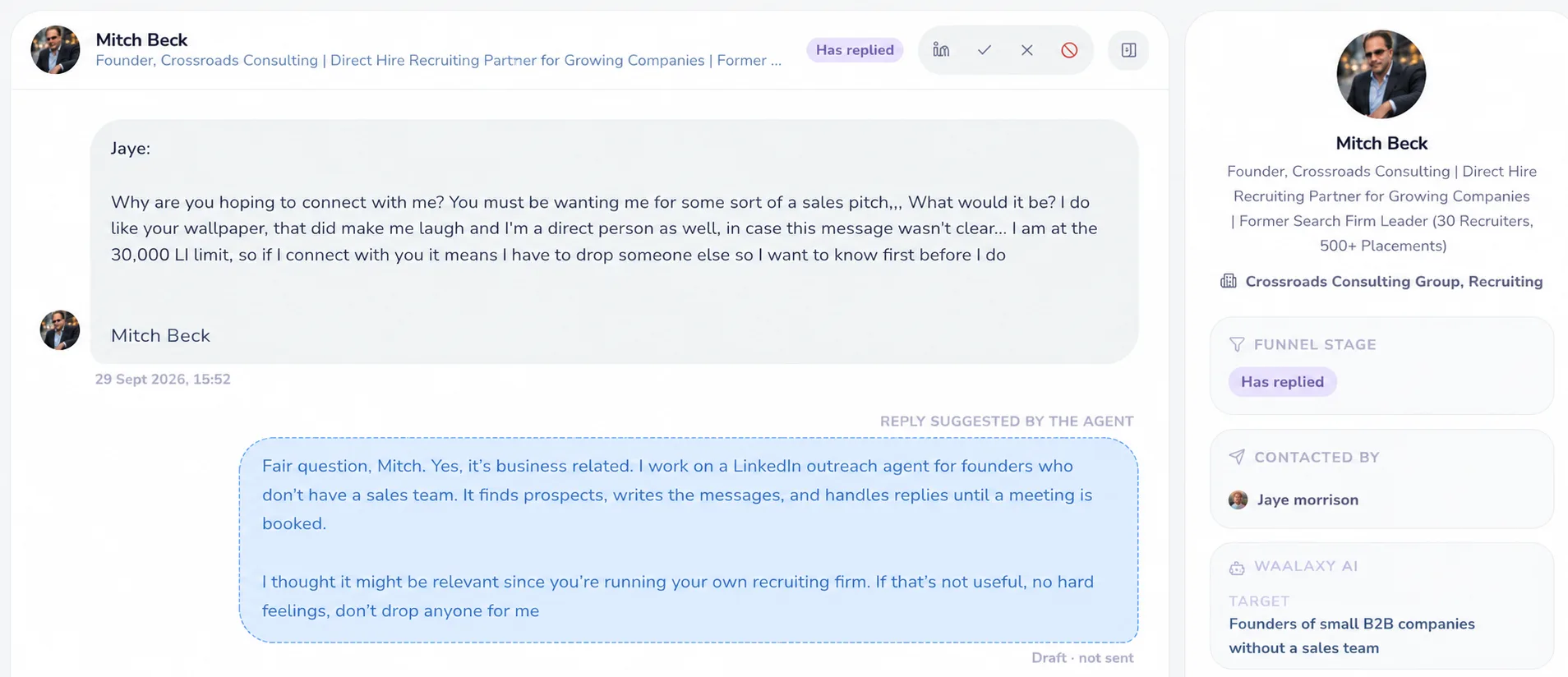1568x677 pixels.
Task: Click Mitch Beck's received message bubble
Action: point(614,242)
